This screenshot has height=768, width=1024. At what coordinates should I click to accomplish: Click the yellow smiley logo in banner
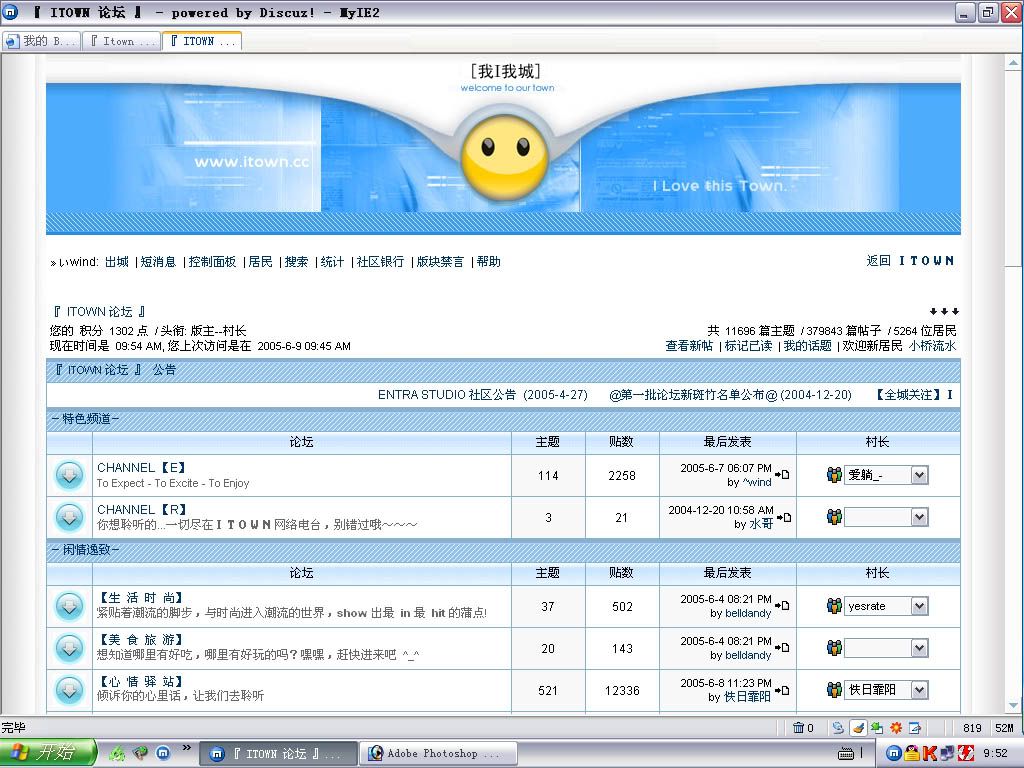(504, 157)
